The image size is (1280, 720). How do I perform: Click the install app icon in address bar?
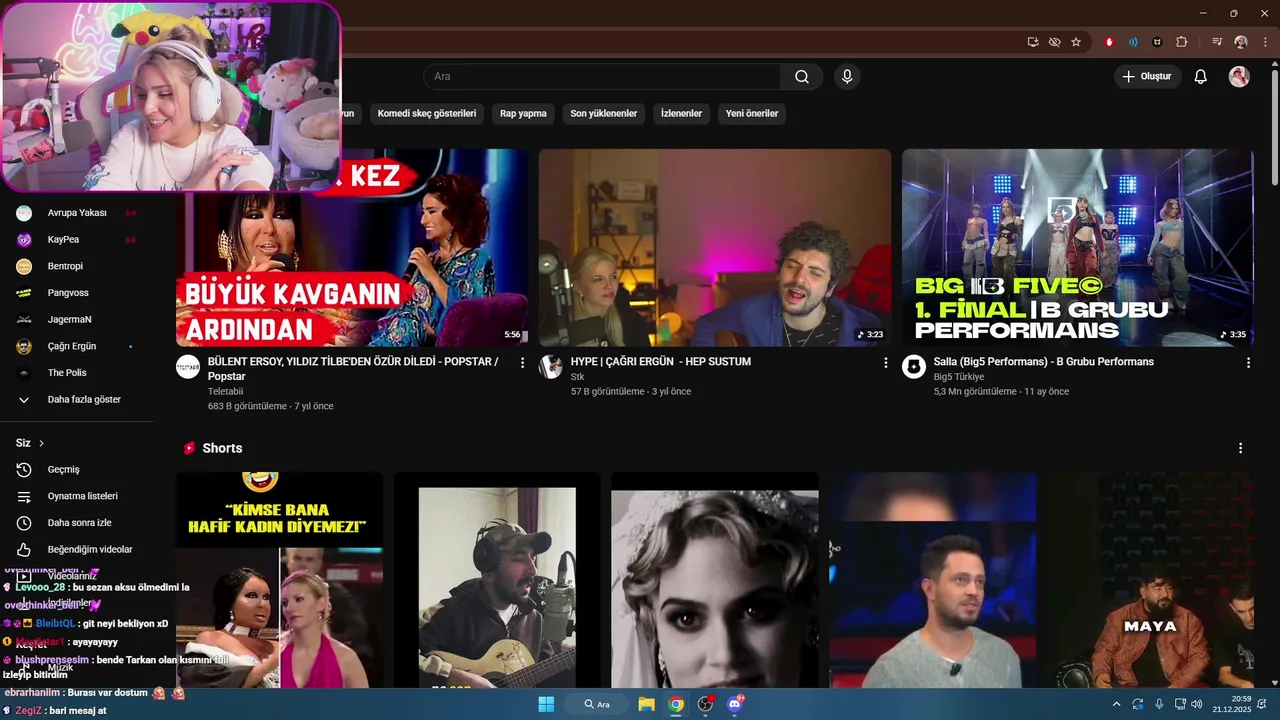1033,42
